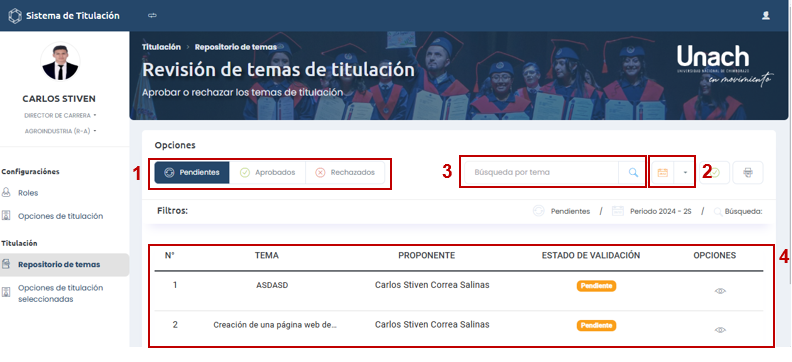Switch to the Aprobados tab

[x=267, y=173]
